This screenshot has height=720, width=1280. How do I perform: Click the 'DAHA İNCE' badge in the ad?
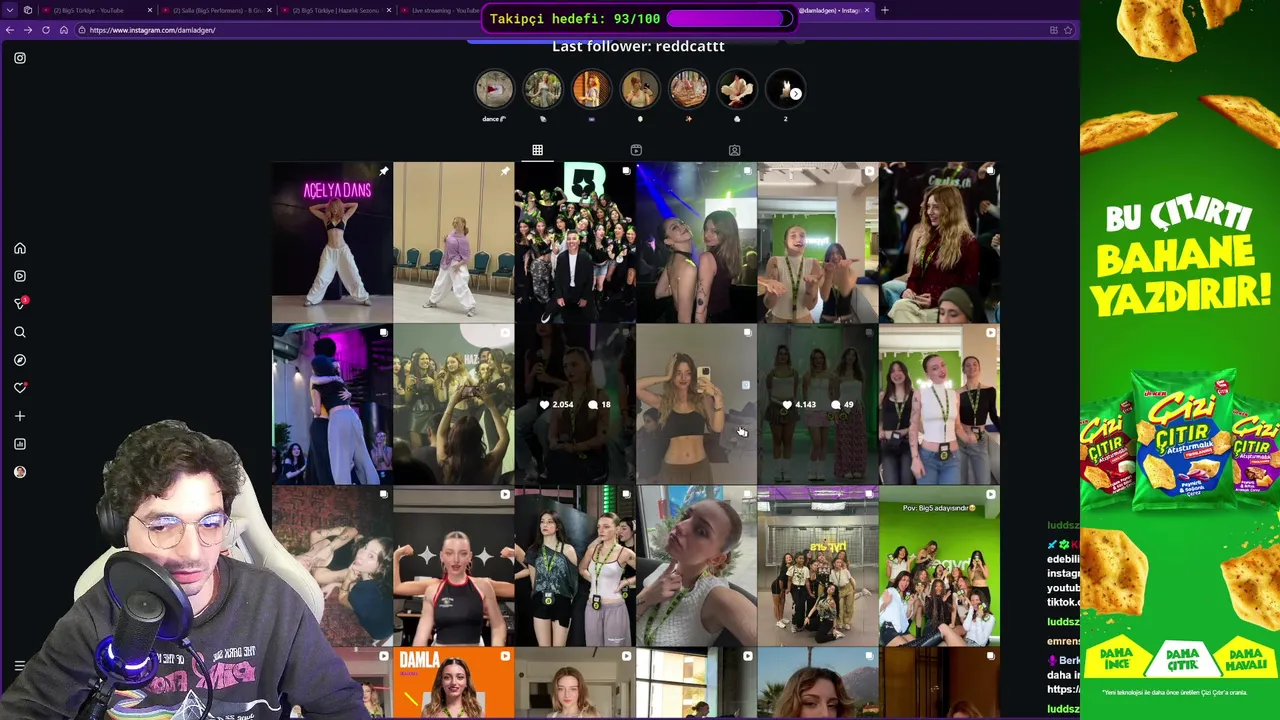click(x=1118, y=658)
